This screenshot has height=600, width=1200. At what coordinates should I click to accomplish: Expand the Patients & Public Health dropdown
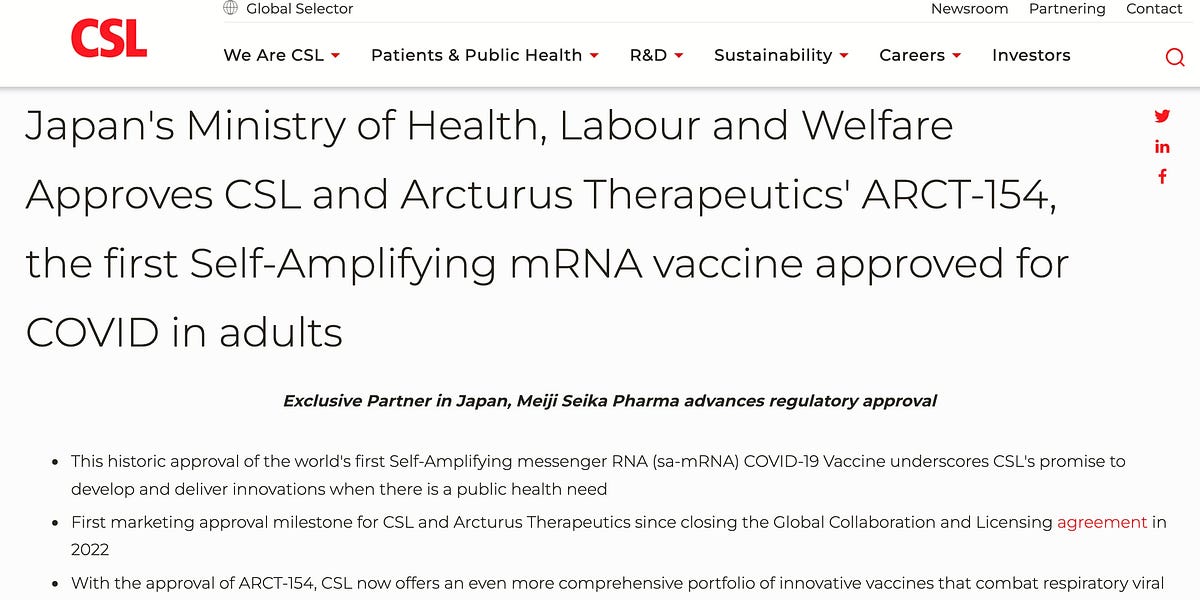pos(484,56)
